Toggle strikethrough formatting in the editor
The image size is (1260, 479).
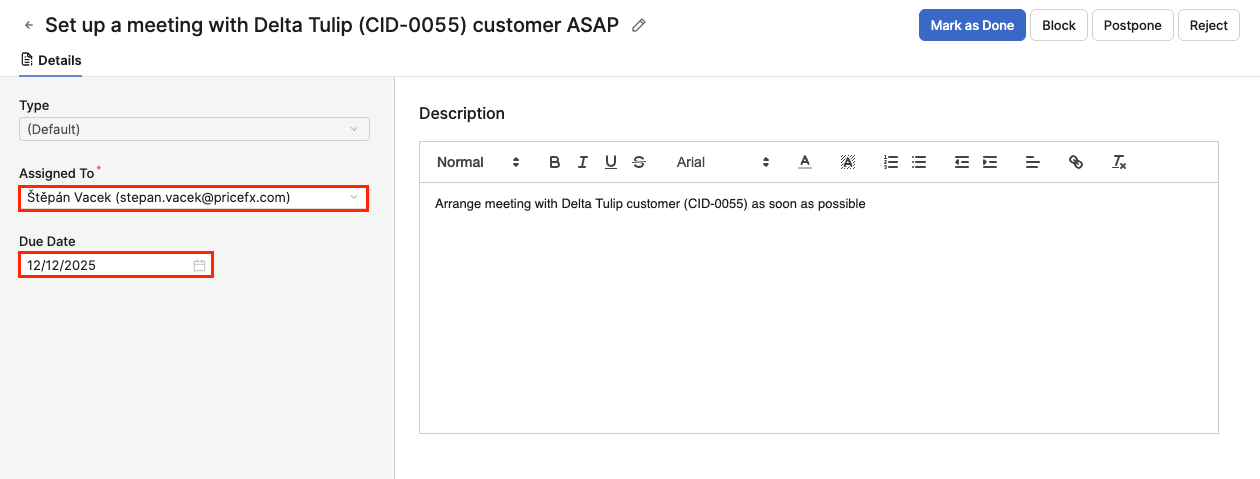pos(639,162)
